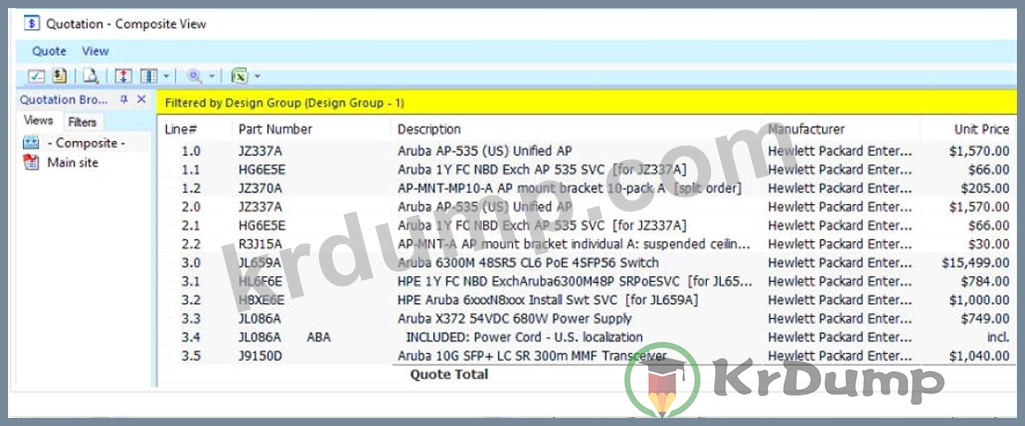Open the Excel export dropdown arrow
Screen dimensions: 1025x426
pos(258,77)
